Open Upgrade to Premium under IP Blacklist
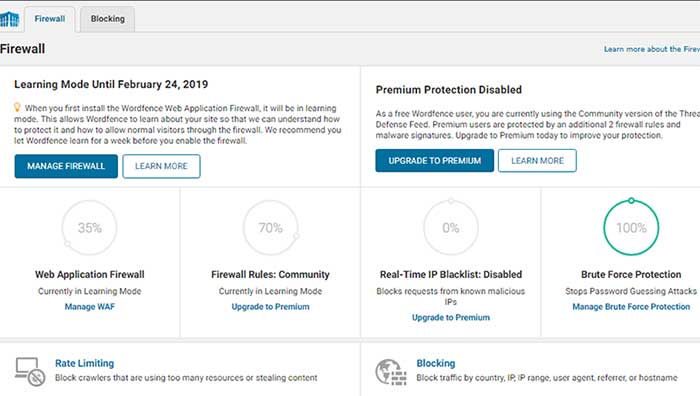Screen dimensions: 700x396 pos(451,317)
